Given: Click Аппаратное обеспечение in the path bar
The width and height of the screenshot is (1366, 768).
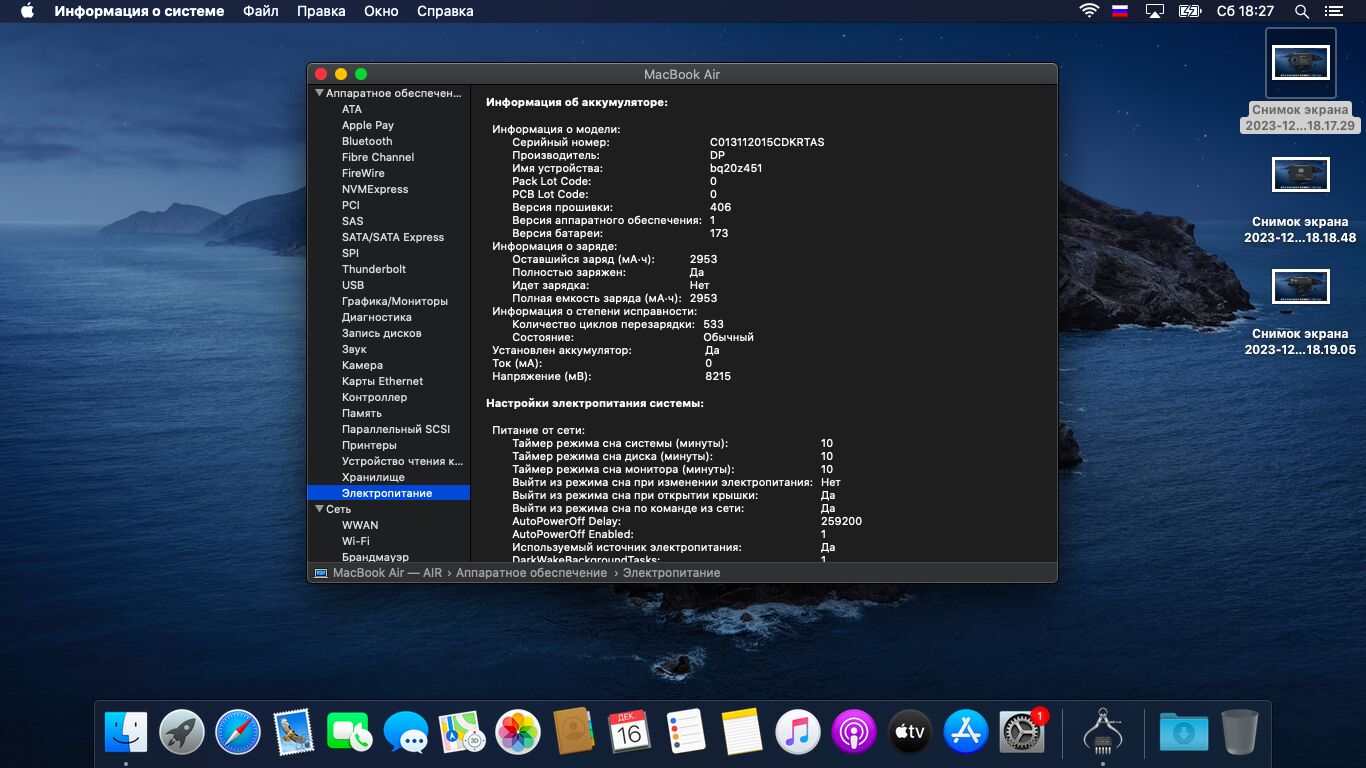Looking at the screenshot, I should (x=531, y=573).
